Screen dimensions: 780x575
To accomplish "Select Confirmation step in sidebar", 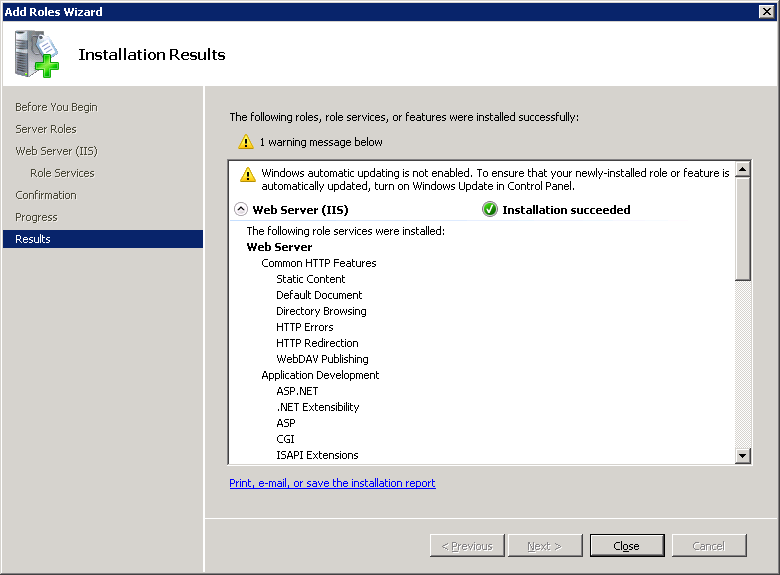I will tap(46, 195).
